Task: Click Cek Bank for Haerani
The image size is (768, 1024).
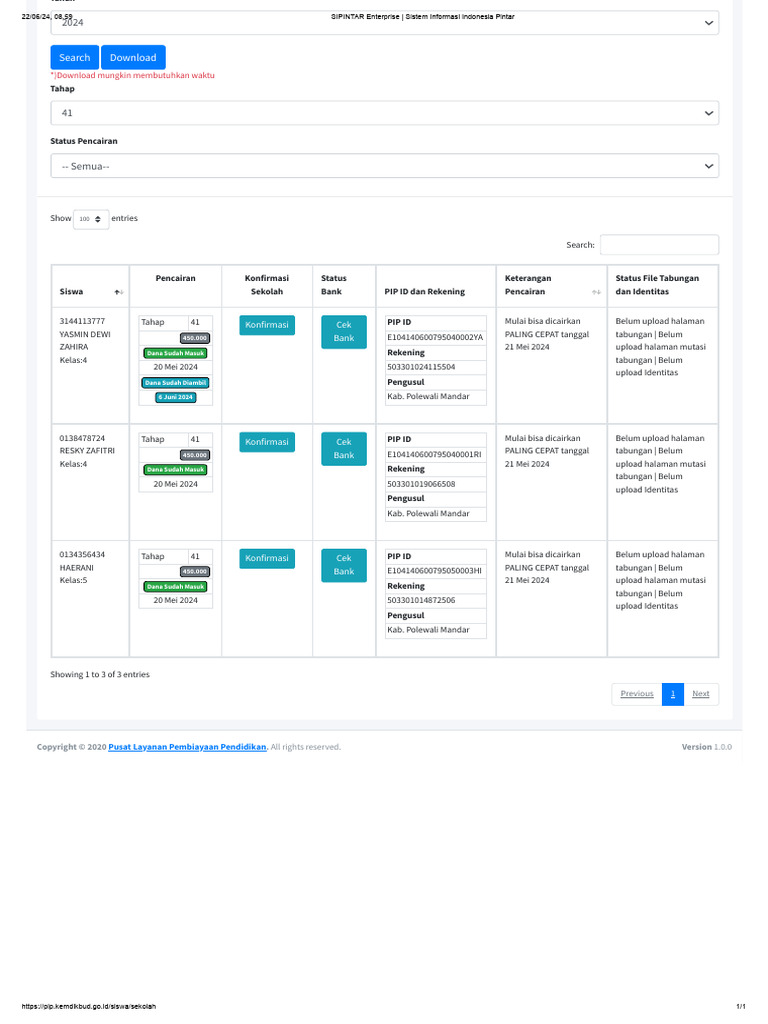Action: (343, 565)
